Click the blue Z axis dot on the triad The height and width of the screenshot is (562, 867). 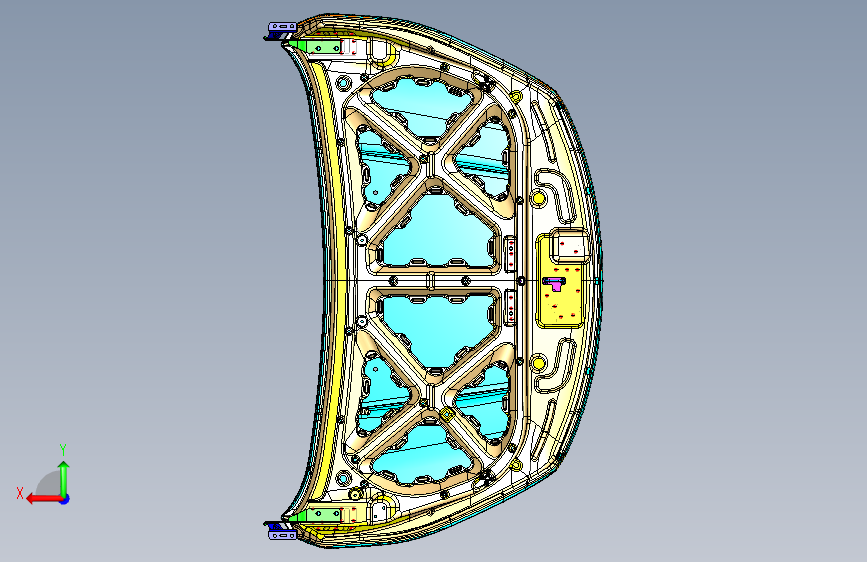(65, 499)
